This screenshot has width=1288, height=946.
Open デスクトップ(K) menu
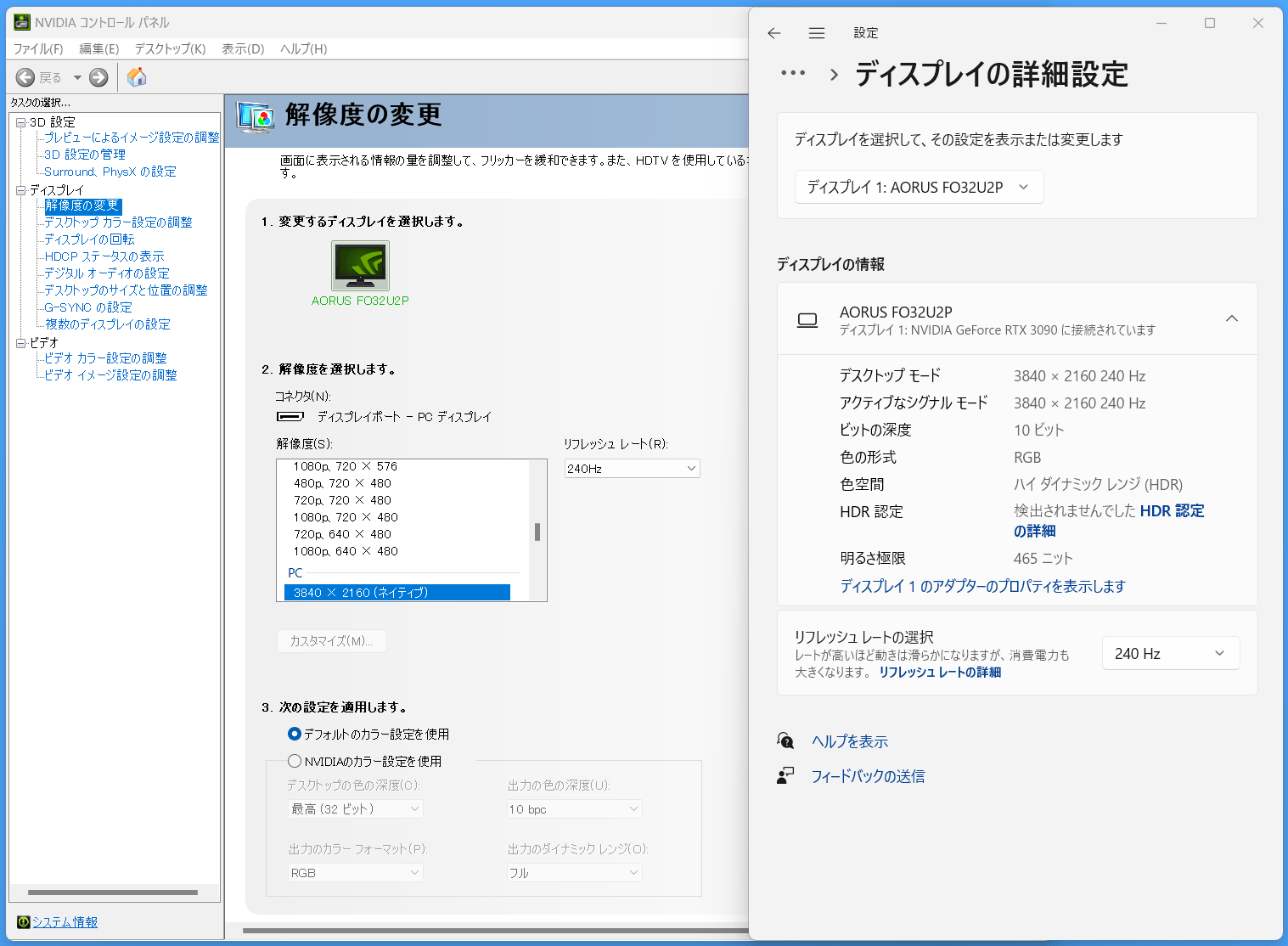pos(171,48)
